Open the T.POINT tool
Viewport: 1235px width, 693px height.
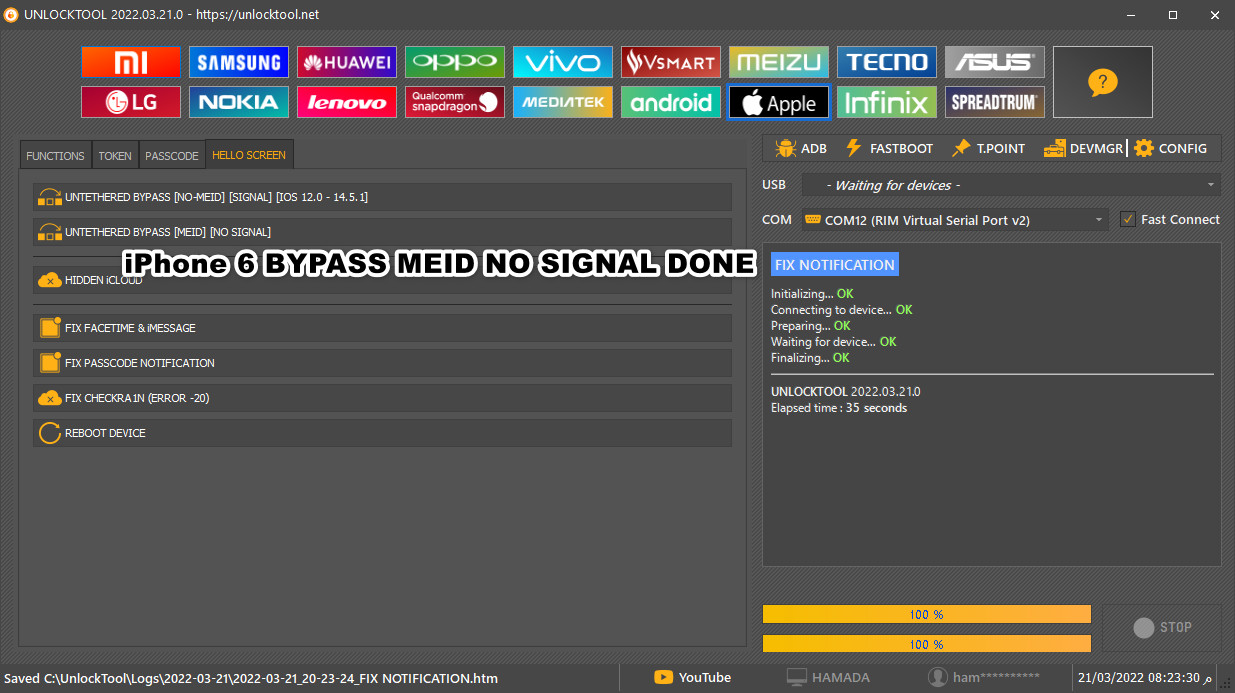[988, 148]
